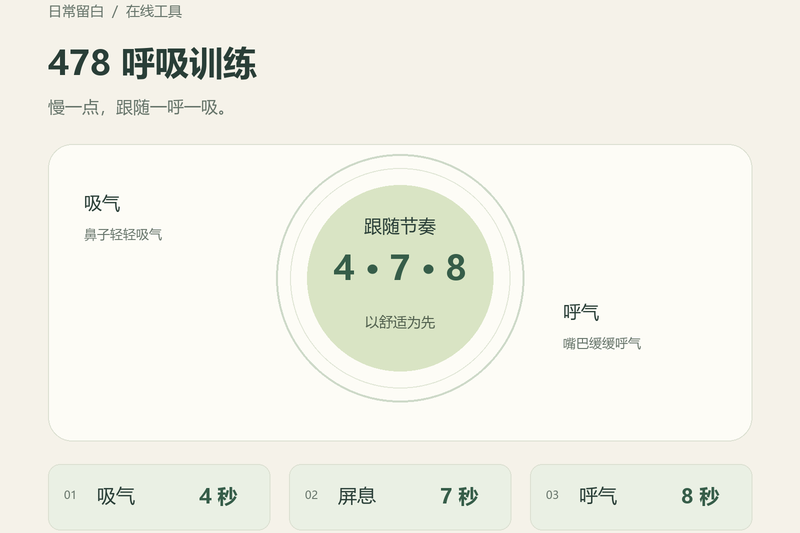Open the 日常留白 breadcrumb link

tap(76, 11)
